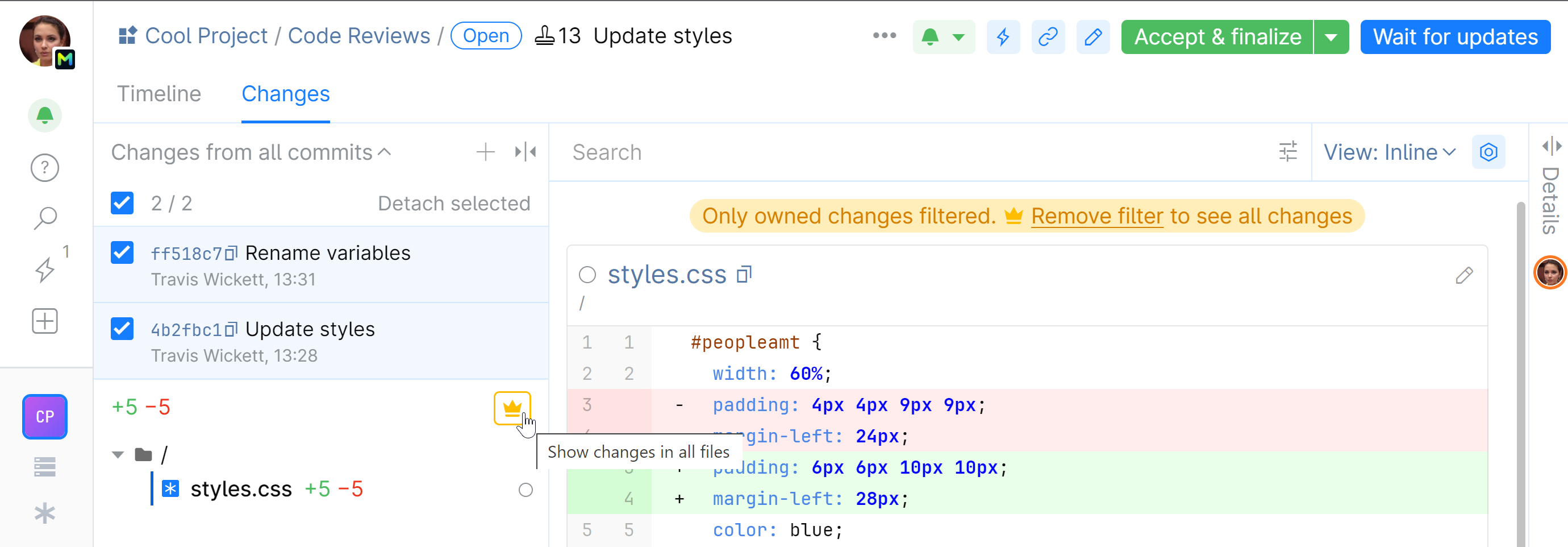Screen dimensions: 1568x547
Task: Open the lightning to-do icon in sidebar
Action: 45,270
